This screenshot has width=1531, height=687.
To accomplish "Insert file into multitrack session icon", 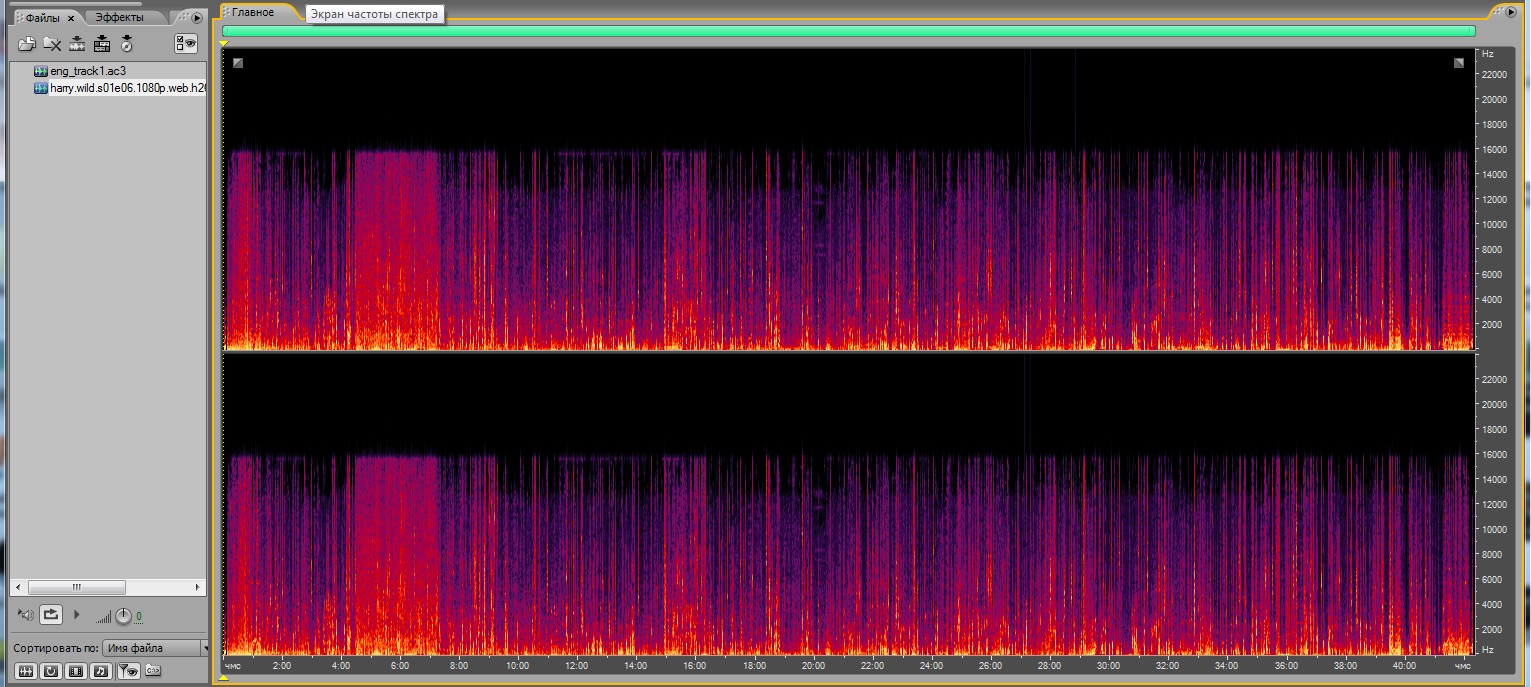I will (x=102, y=44).
